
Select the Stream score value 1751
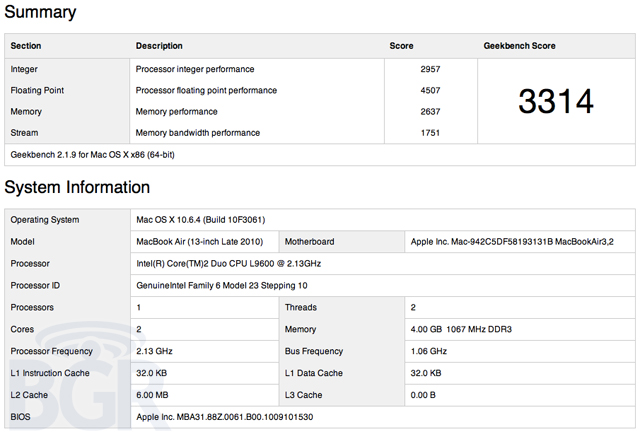click(x=430, y=133)
